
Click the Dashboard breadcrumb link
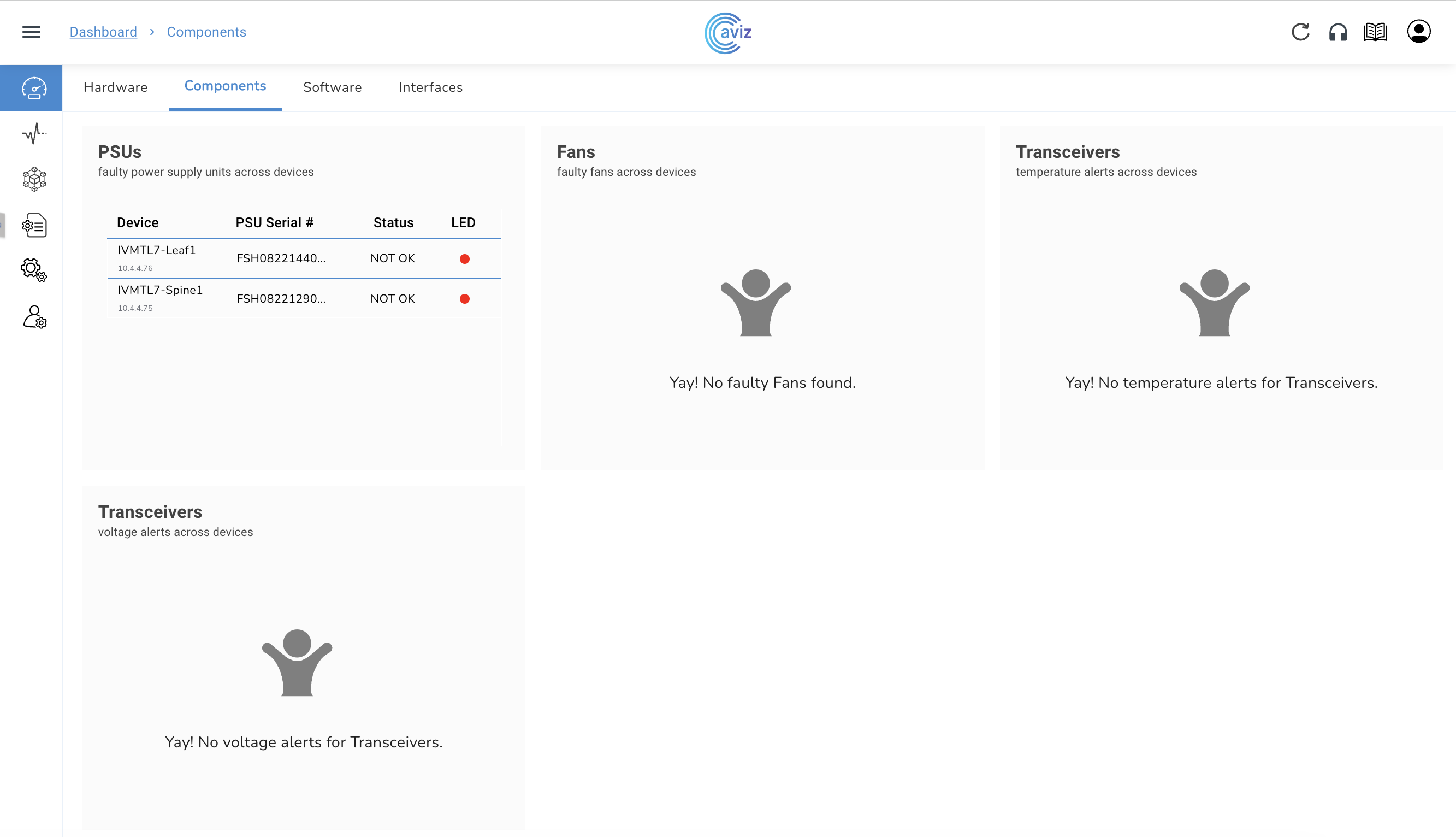pos(103,32)
